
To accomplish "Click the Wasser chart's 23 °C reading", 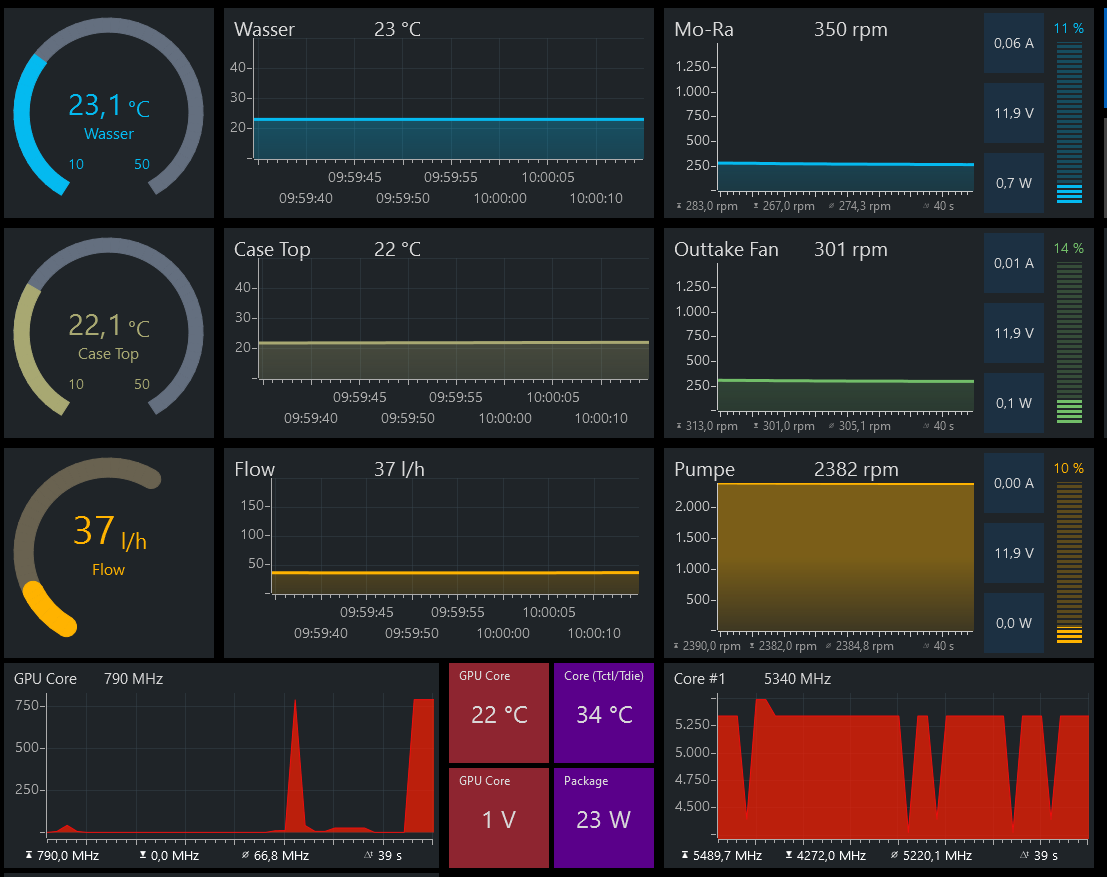I will pos(397,30).
